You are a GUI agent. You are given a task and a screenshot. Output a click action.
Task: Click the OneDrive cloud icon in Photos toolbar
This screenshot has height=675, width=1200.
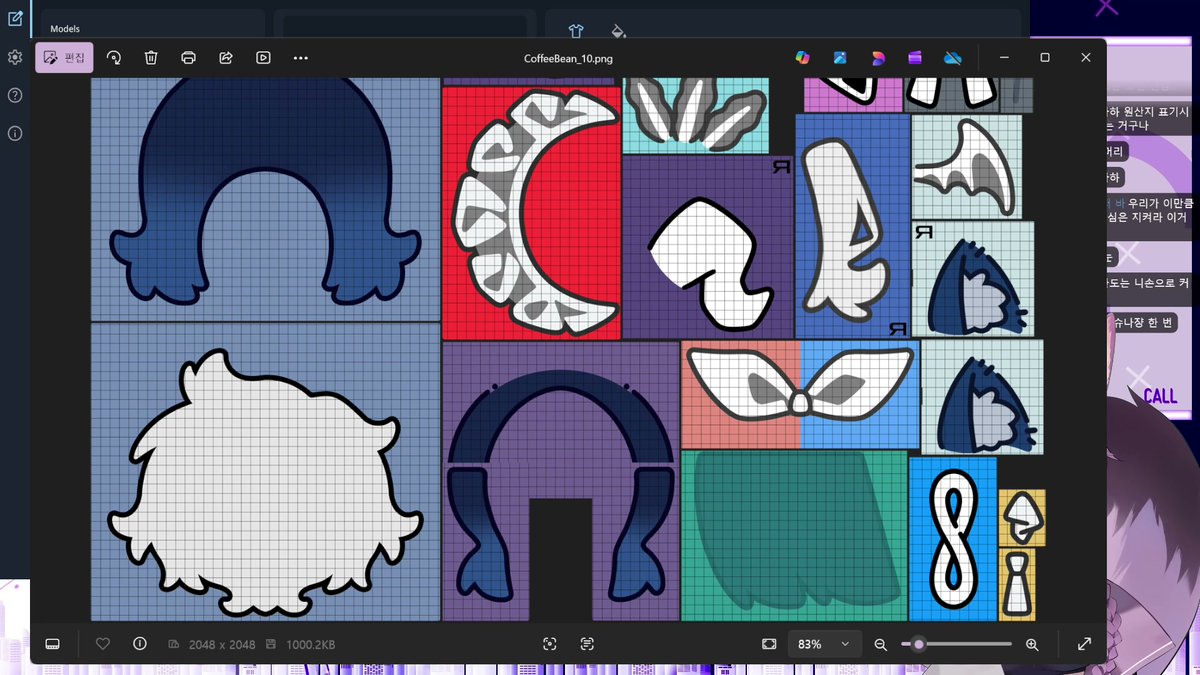[953, 58]
